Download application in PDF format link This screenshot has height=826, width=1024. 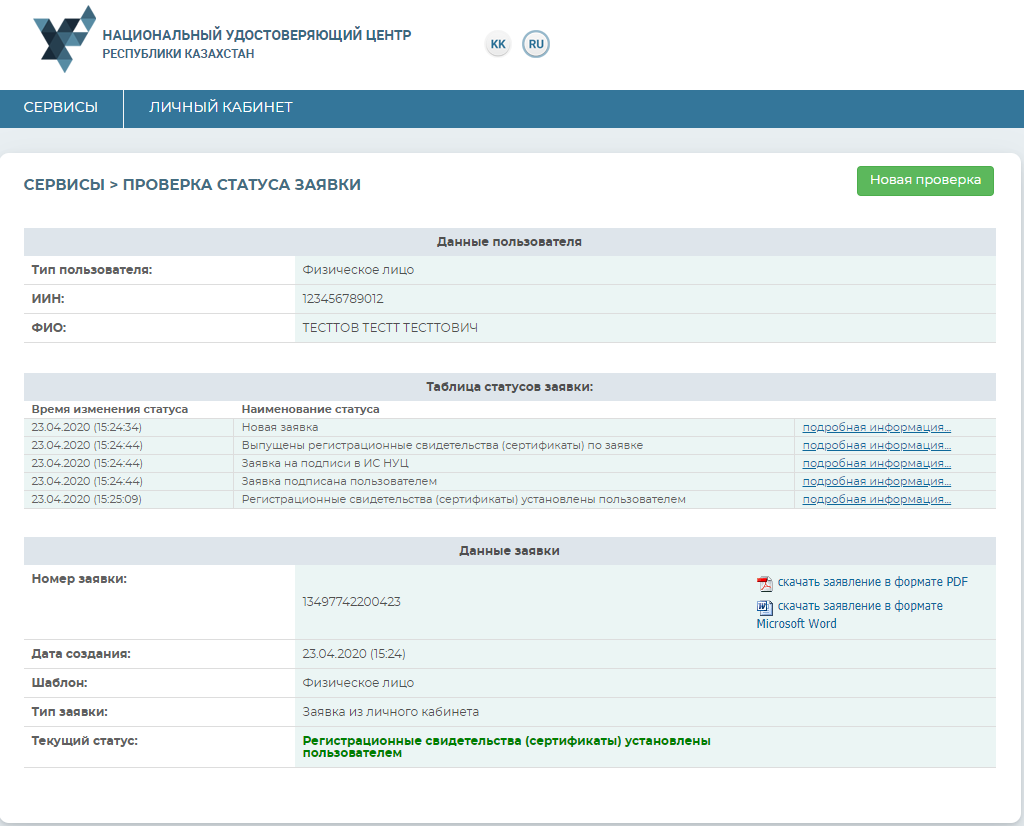872,583
